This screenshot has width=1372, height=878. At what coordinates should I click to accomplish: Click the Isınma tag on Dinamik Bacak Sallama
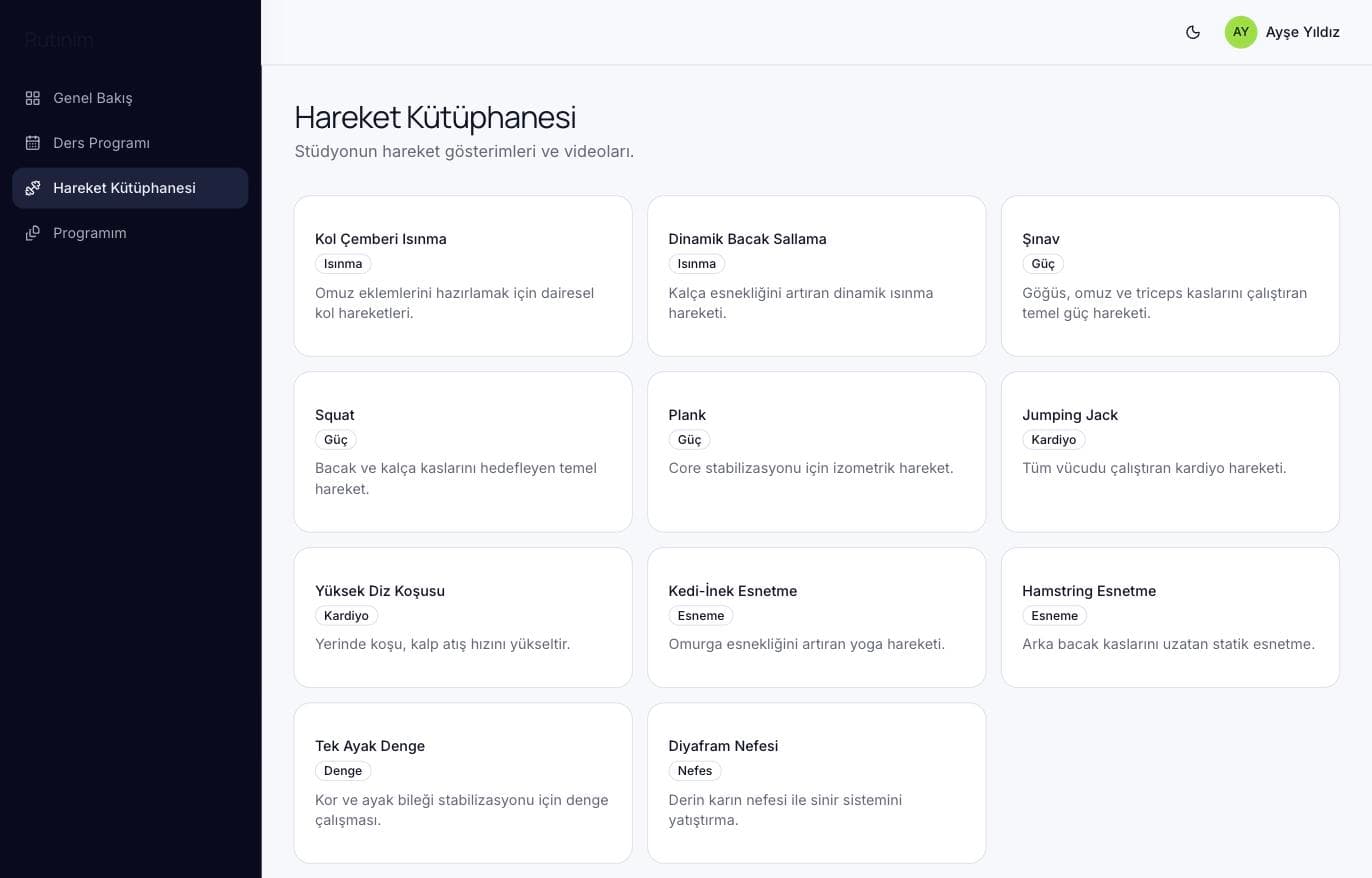696,264
